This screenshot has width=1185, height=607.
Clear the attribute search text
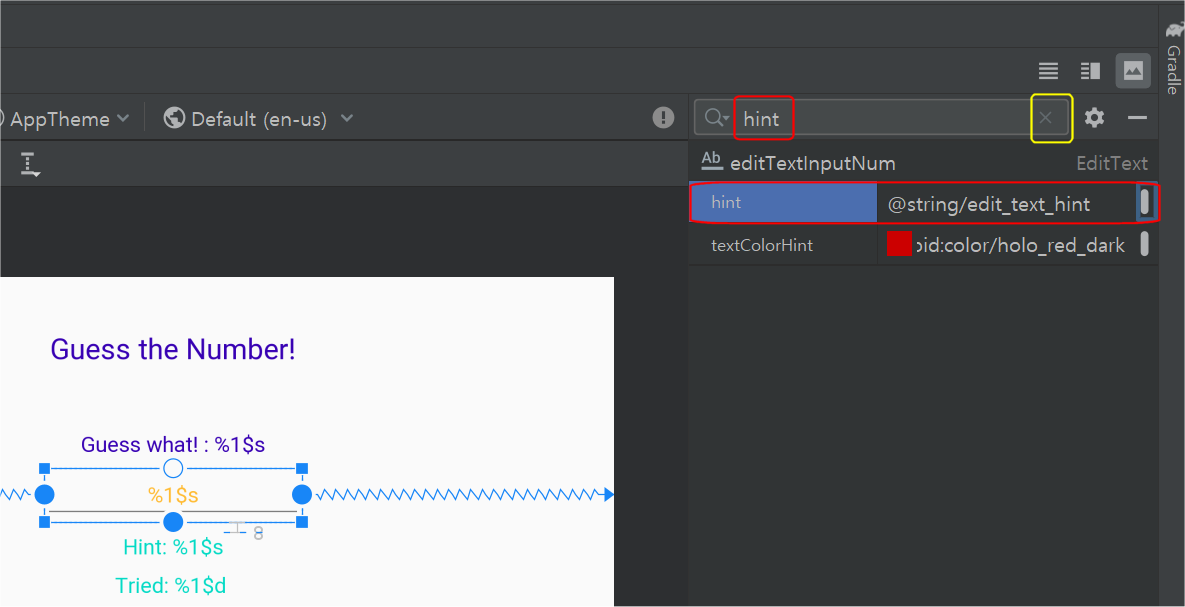coord(1046,117)
